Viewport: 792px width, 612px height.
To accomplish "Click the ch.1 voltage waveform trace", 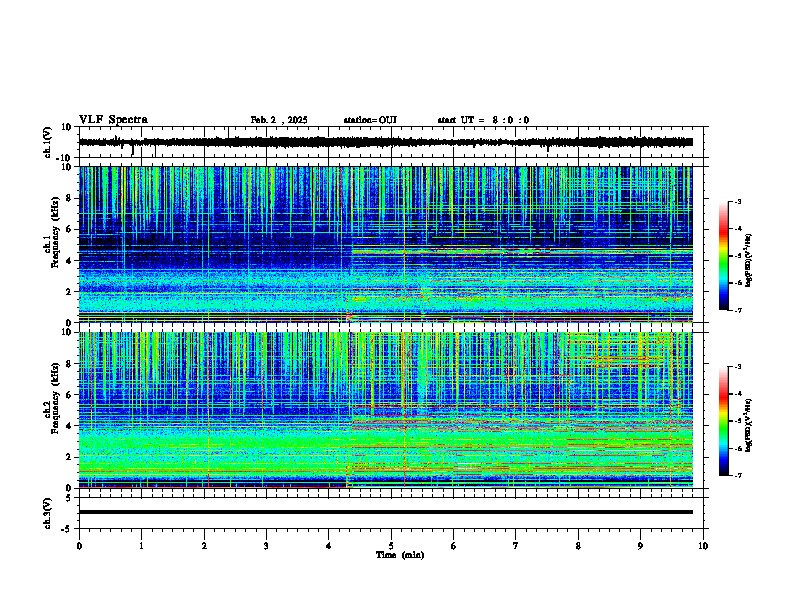I will point(385,142).
